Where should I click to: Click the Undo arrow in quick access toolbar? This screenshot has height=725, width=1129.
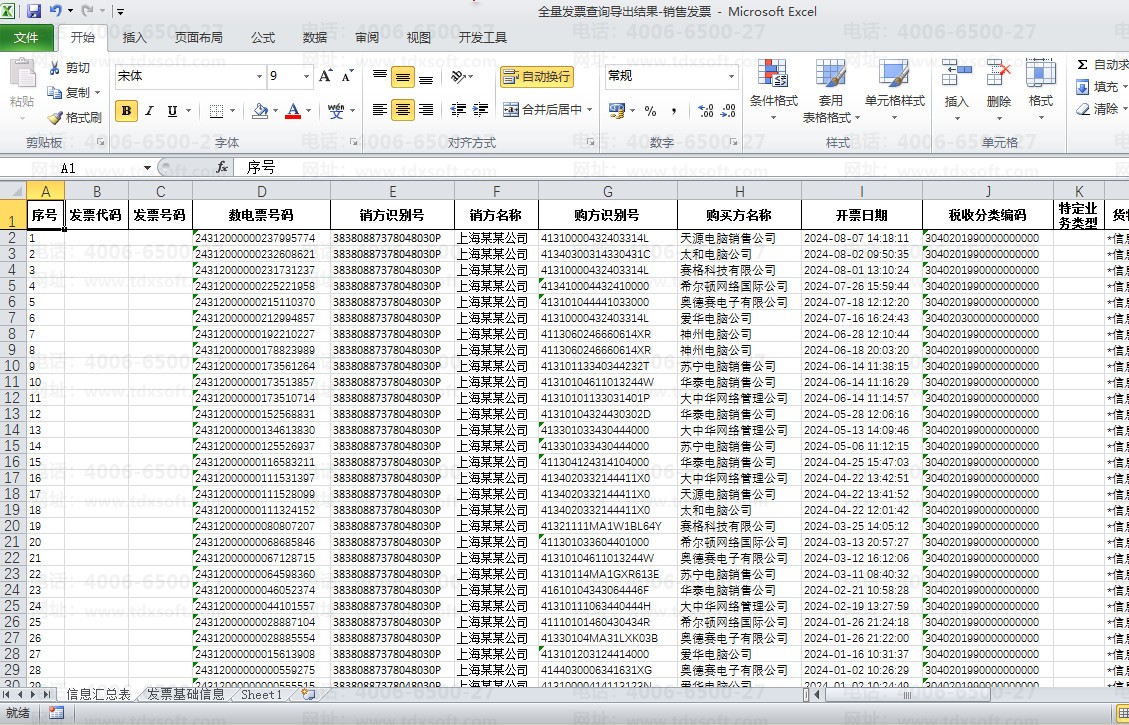(55, 11)
